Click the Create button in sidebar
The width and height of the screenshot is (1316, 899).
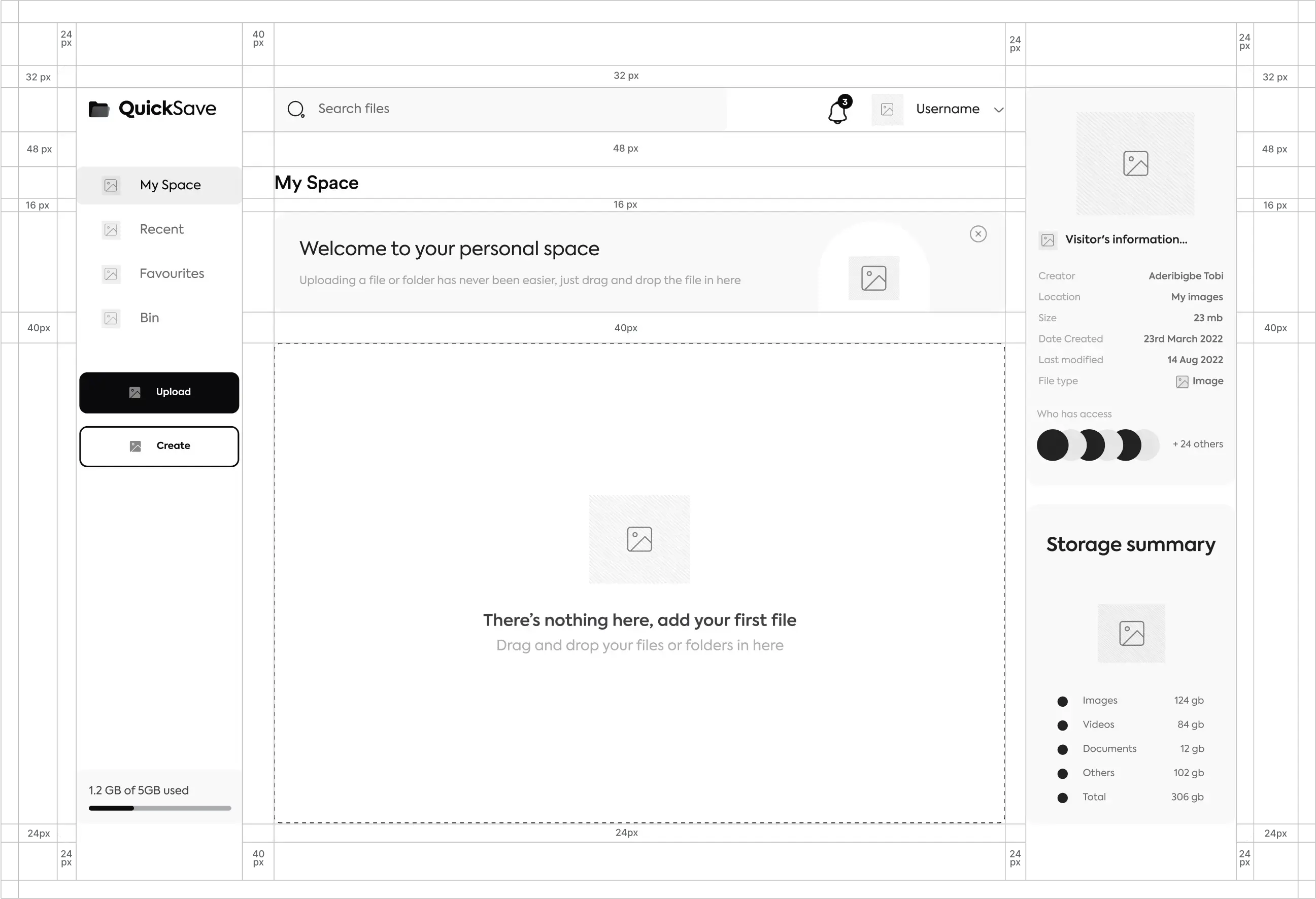159,446
